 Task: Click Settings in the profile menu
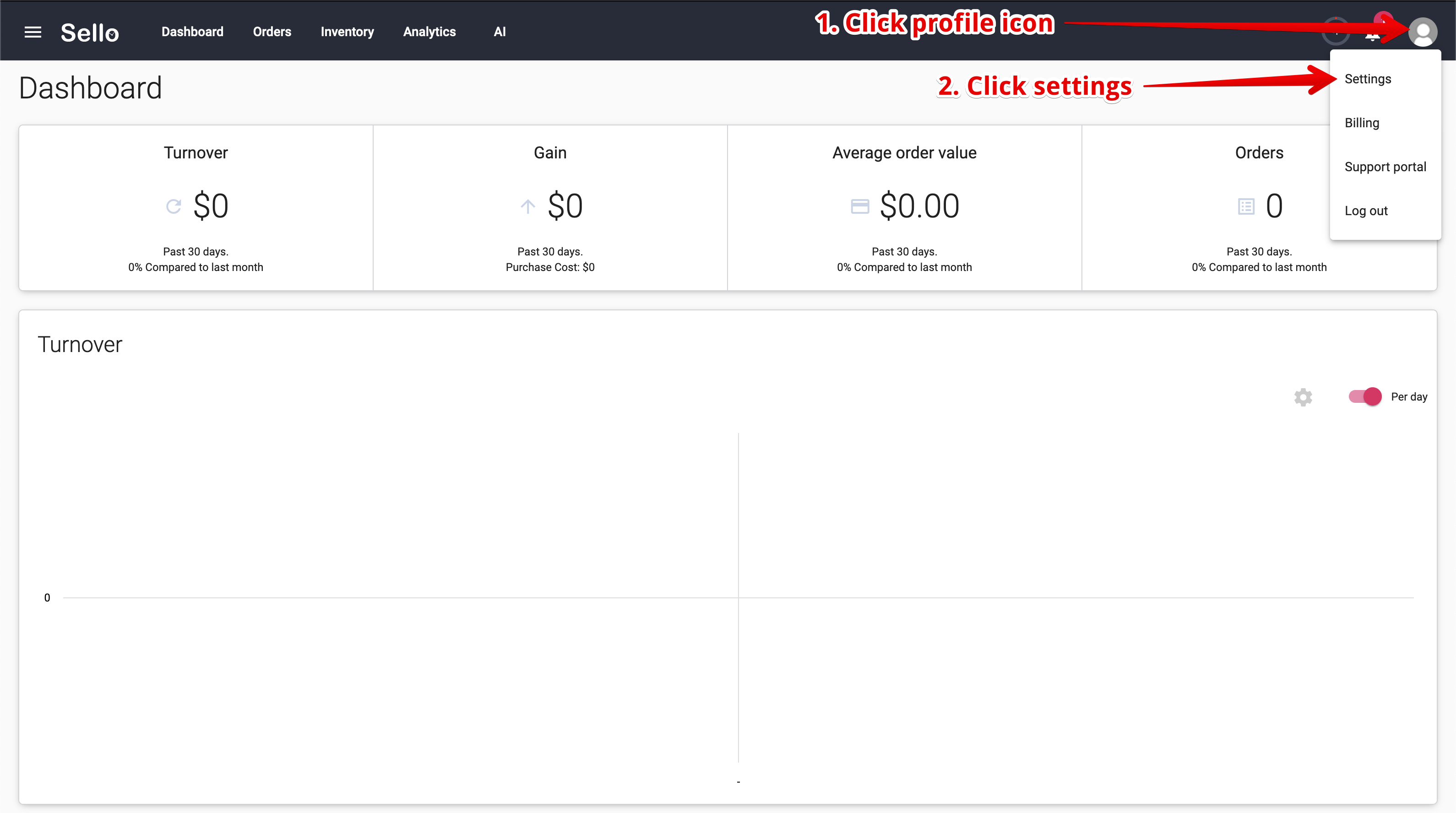(1369, 79)
